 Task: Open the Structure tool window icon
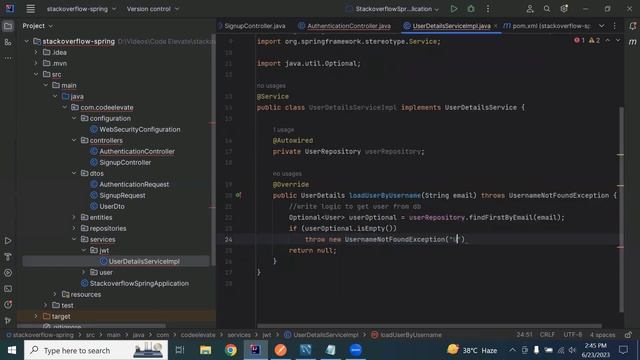(8, 42)
